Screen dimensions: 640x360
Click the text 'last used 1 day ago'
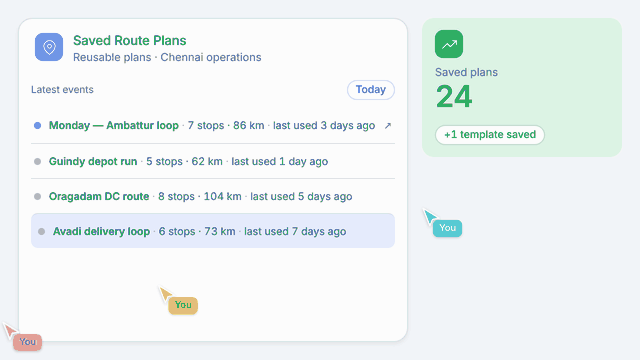click(x=280, y=161)
